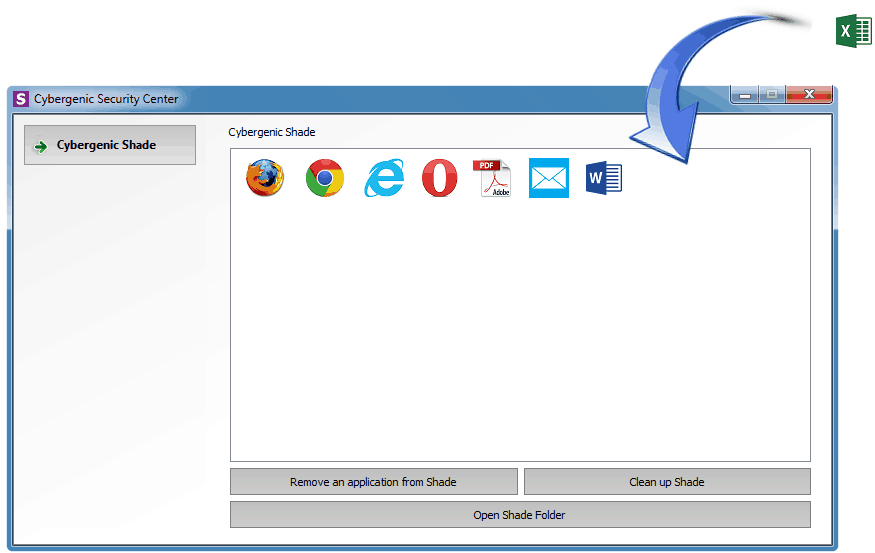Maximize the Cybergenic Security Center window

(771, 94)
